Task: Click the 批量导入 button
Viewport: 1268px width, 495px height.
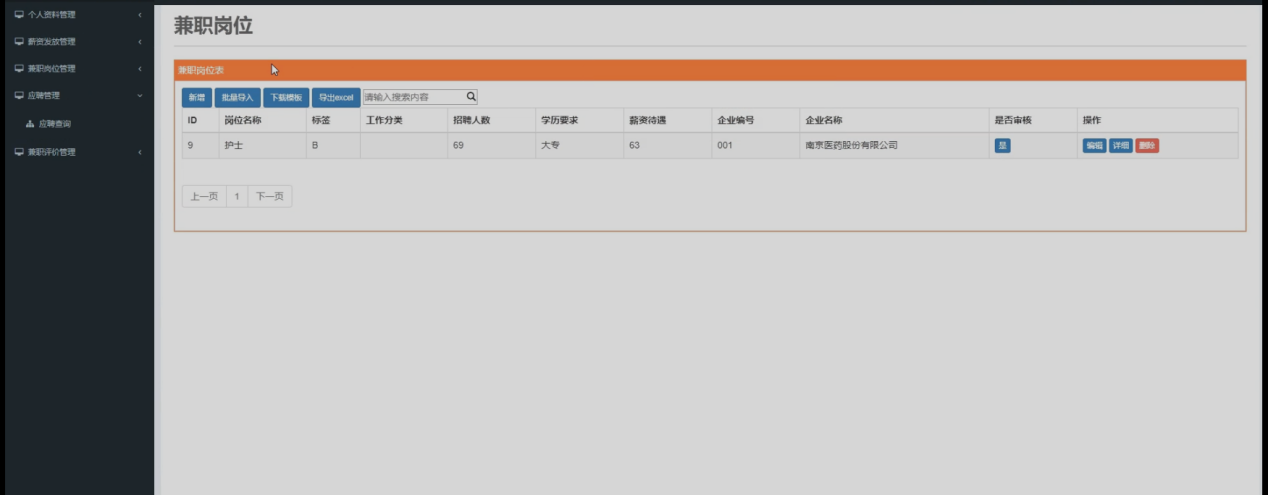Action: point(237,97)
